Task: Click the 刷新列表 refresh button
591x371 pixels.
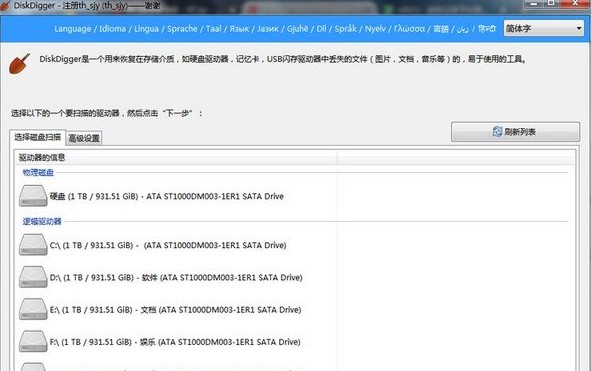Action: coord(515,132)
